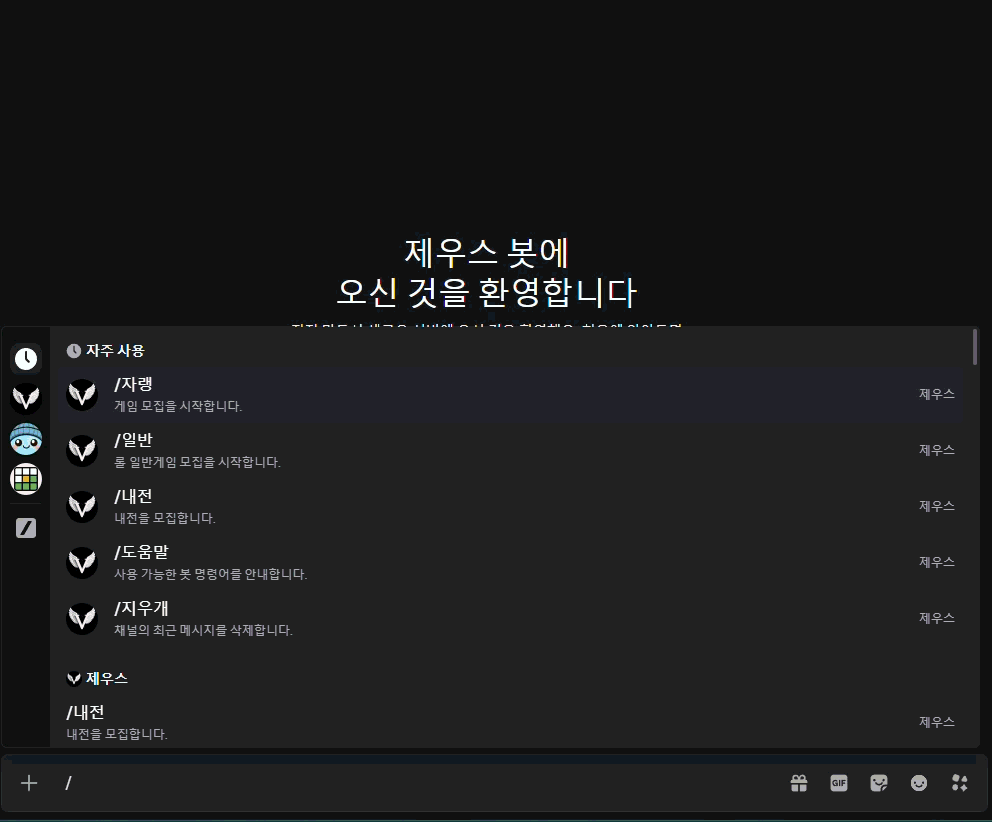Open the Wordle-style grid bot filter
This screenshot has height=822, width=992.
(26, 478)
